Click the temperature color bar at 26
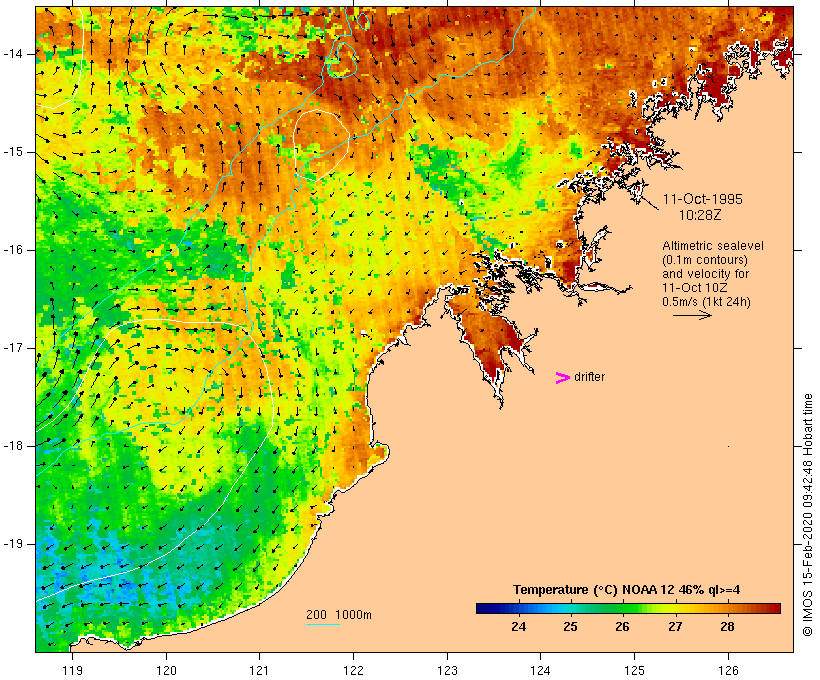 tap(622, 608)
